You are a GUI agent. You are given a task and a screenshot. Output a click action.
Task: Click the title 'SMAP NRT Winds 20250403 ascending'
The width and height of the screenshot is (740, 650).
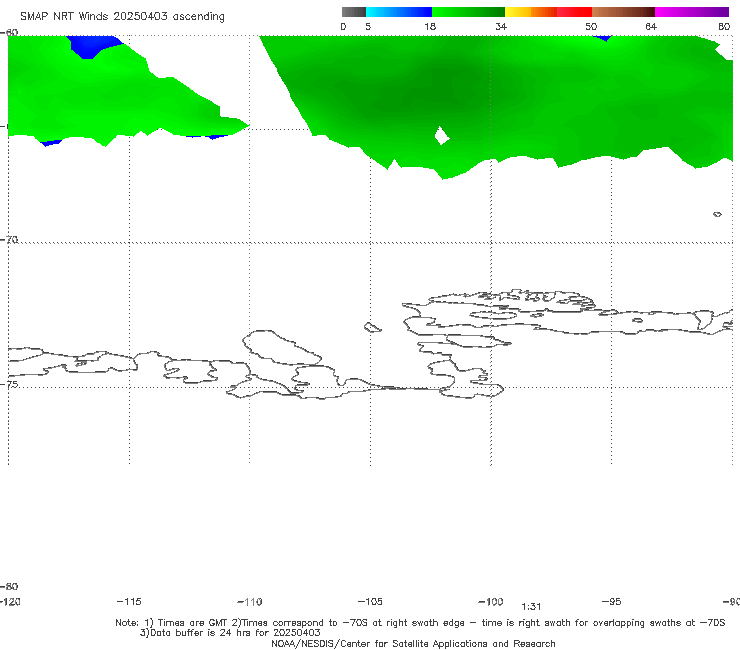[122, 17]
